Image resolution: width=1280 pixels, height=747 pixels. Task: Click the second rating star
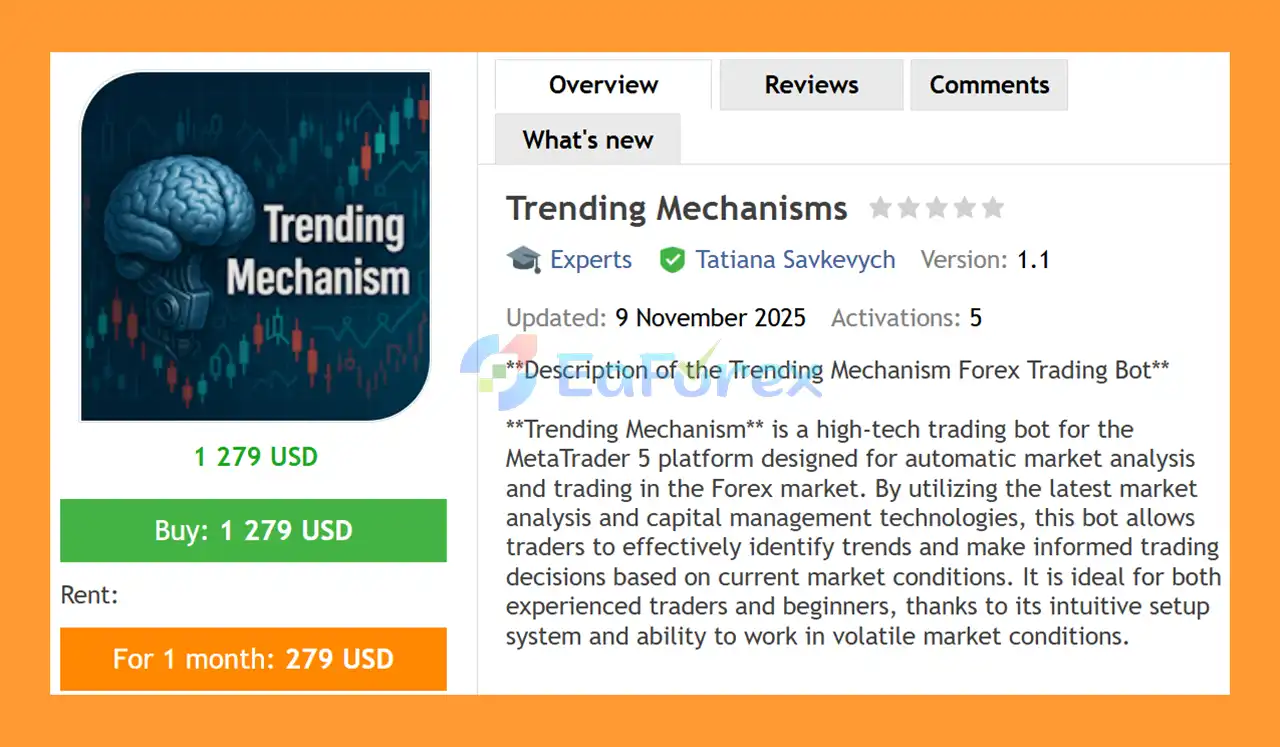coord(908,208)
